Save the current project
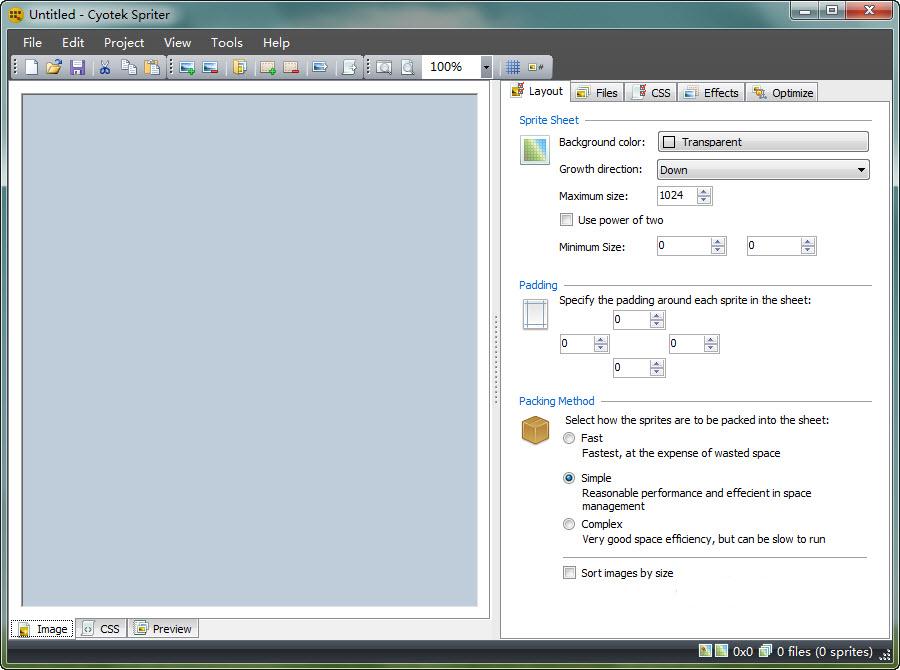This screenshot has width=900, height=670. [x=77, y=67]
